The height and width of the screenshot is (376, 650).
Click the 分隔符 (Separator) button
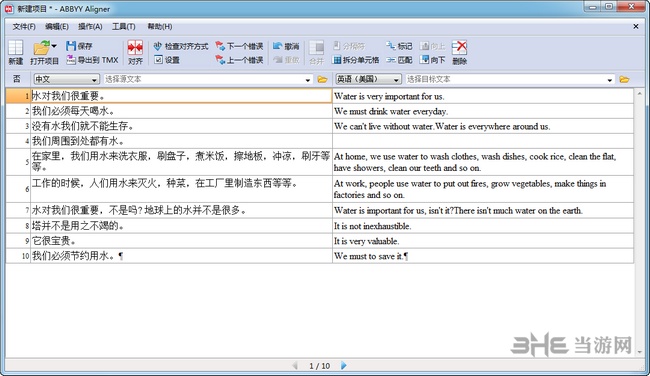(349, 46)
